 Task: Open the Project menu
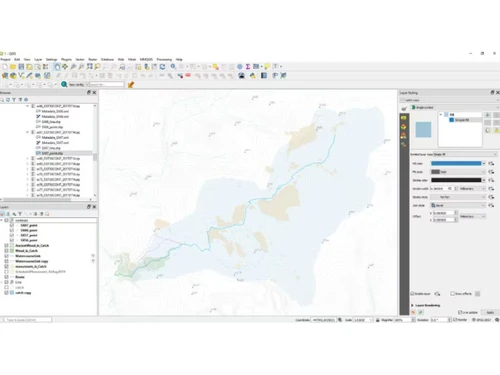tap(5, 59)
